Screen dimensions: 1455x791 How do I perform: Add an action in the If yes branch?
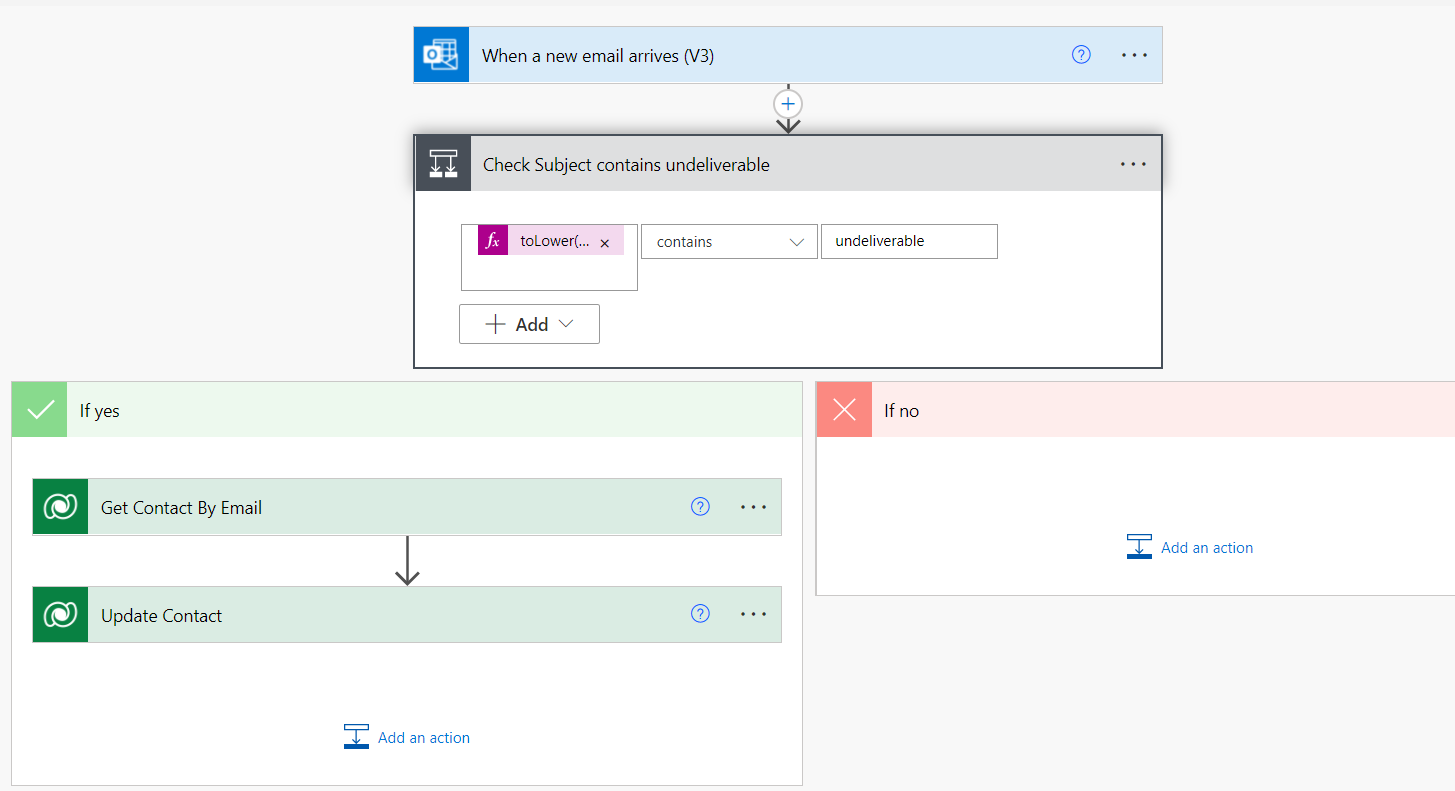coord(407,737)
